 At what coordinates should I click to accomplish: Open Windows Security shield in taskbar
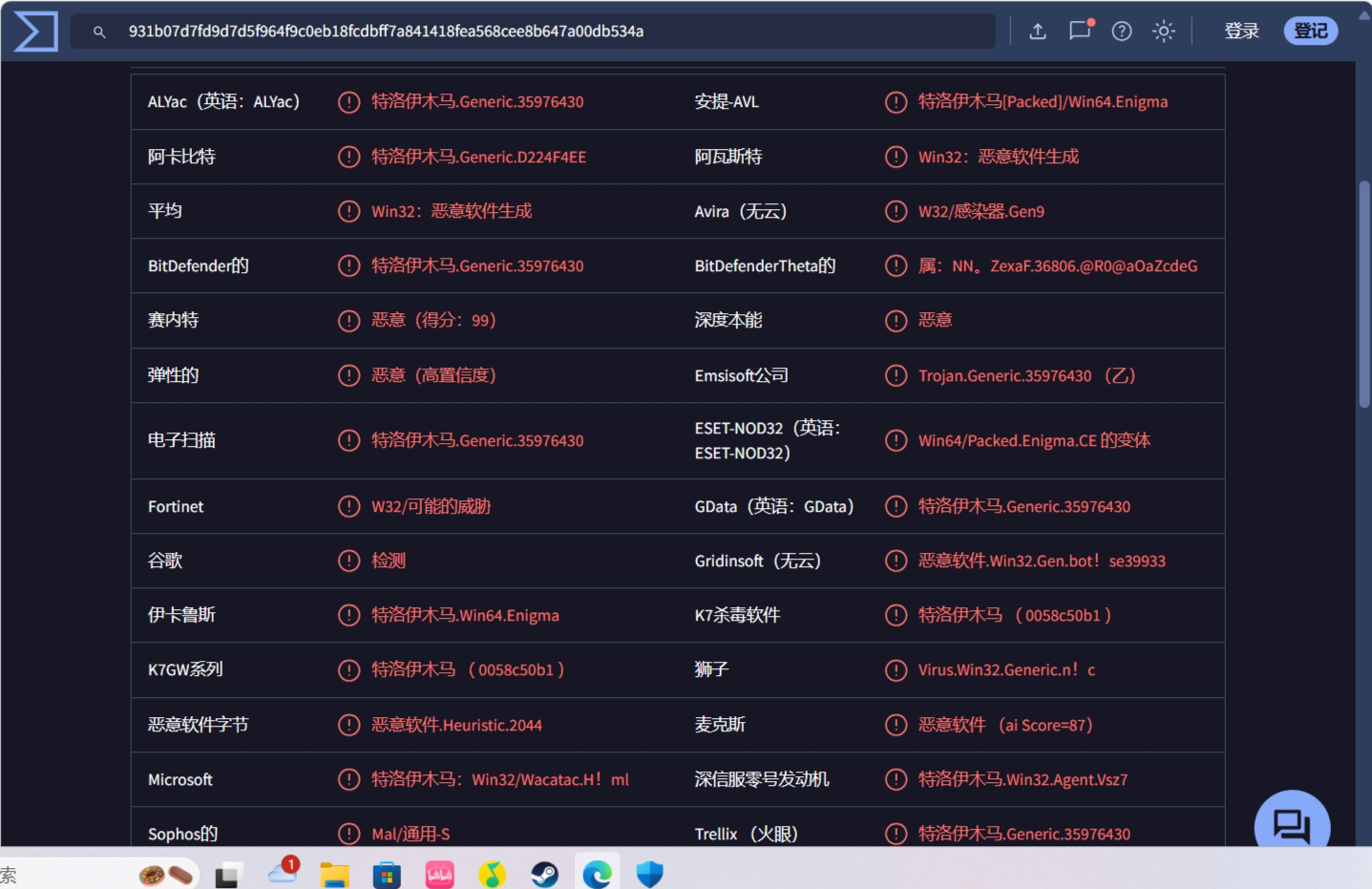[649, 874]
